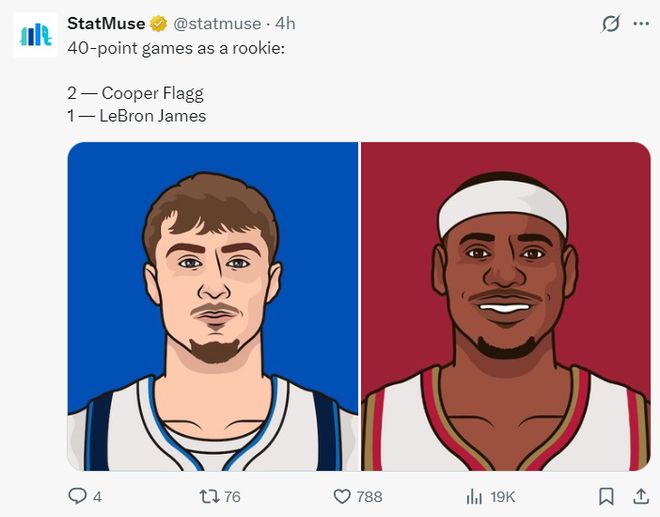The height and width of the screenshot is (517, 660).
Task: Click the StatMuse display name
Action: coord(105,23)
